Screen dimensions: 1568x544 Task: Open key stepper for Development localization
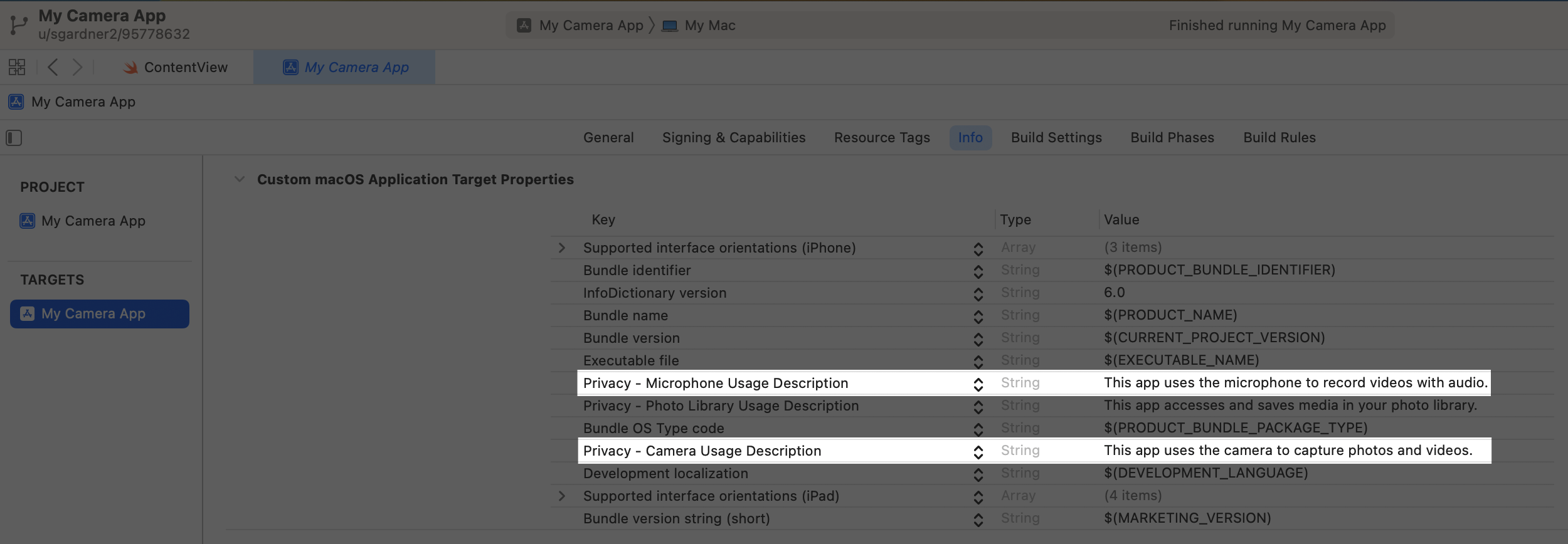tap(978, 474)
